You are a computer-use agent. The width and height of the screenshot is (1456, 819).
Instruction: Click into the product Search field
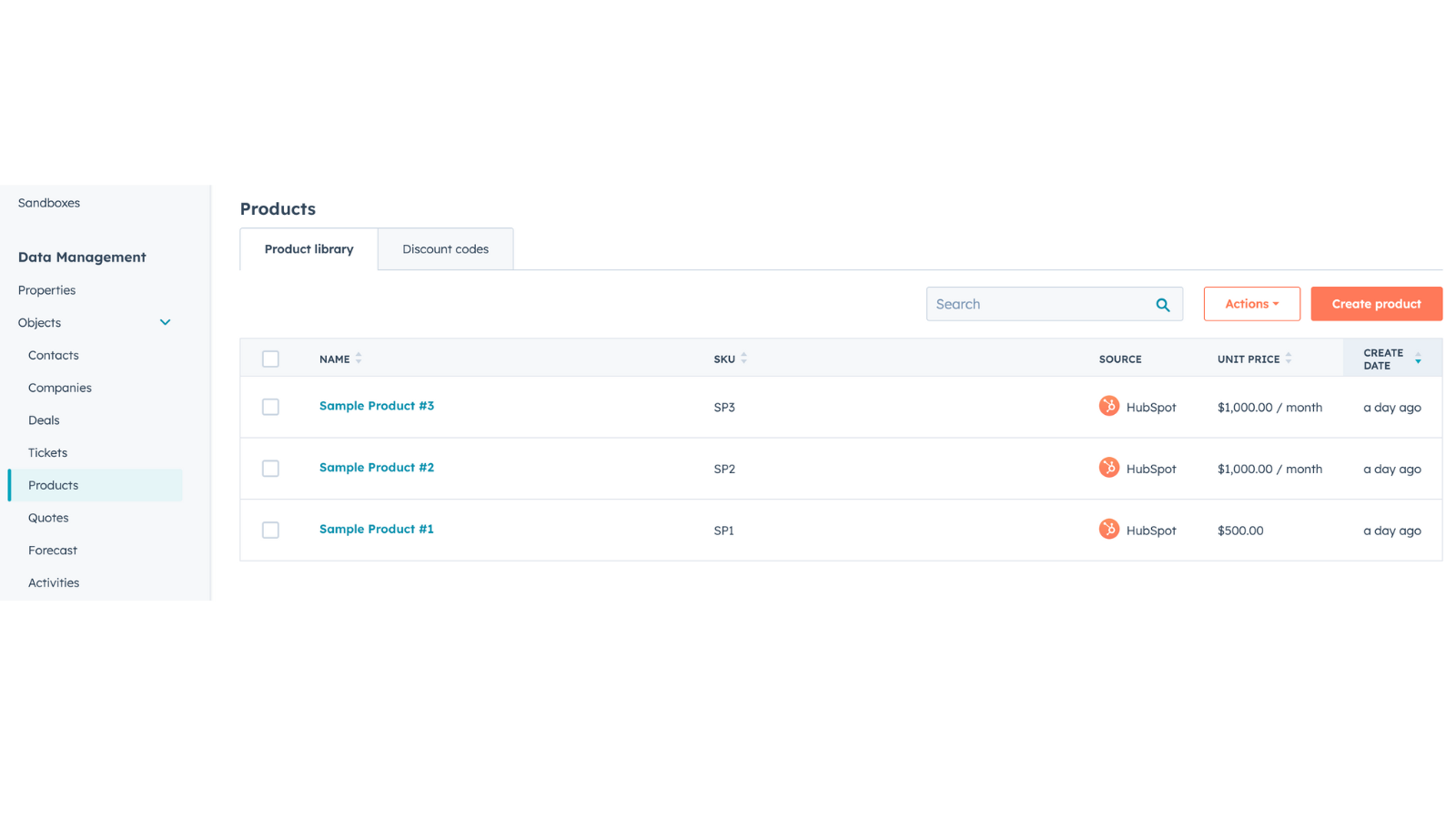(1037, 304)
